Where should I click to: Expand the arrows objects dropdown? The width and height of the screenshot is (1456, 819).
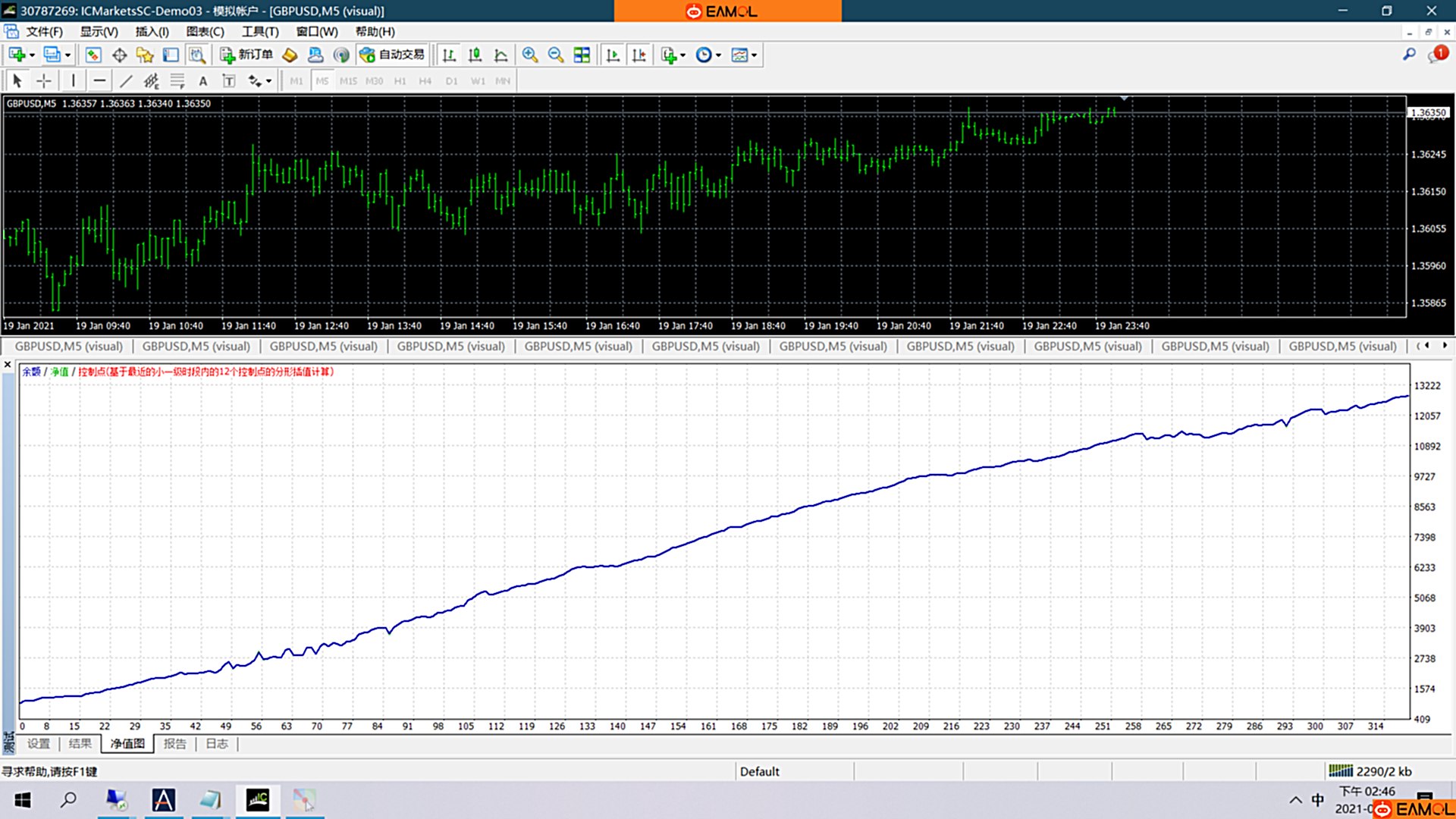pyautogui.click(x=268, y=81)
